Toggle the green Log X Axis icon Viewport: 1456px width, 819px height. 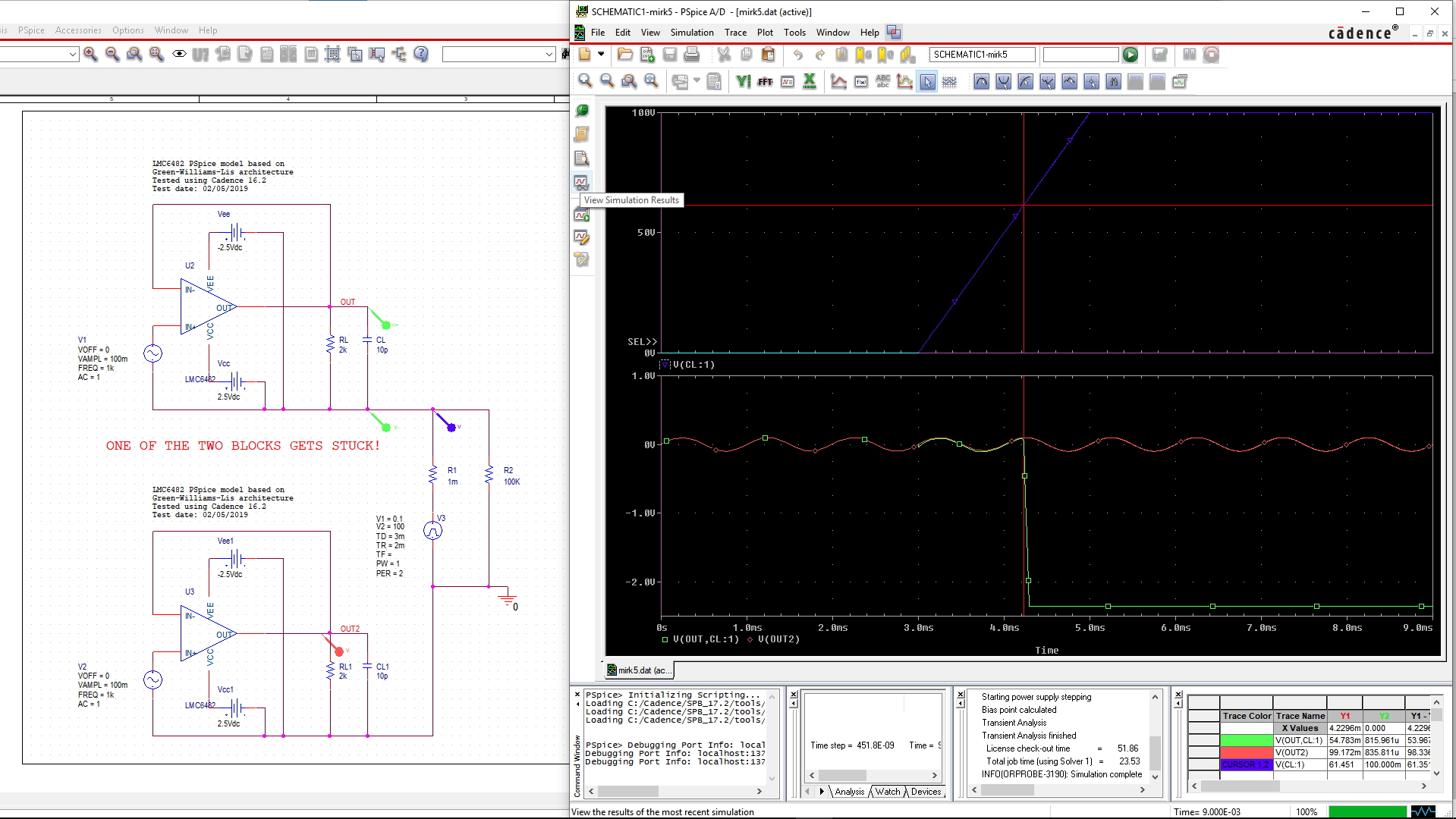point(810,81)
